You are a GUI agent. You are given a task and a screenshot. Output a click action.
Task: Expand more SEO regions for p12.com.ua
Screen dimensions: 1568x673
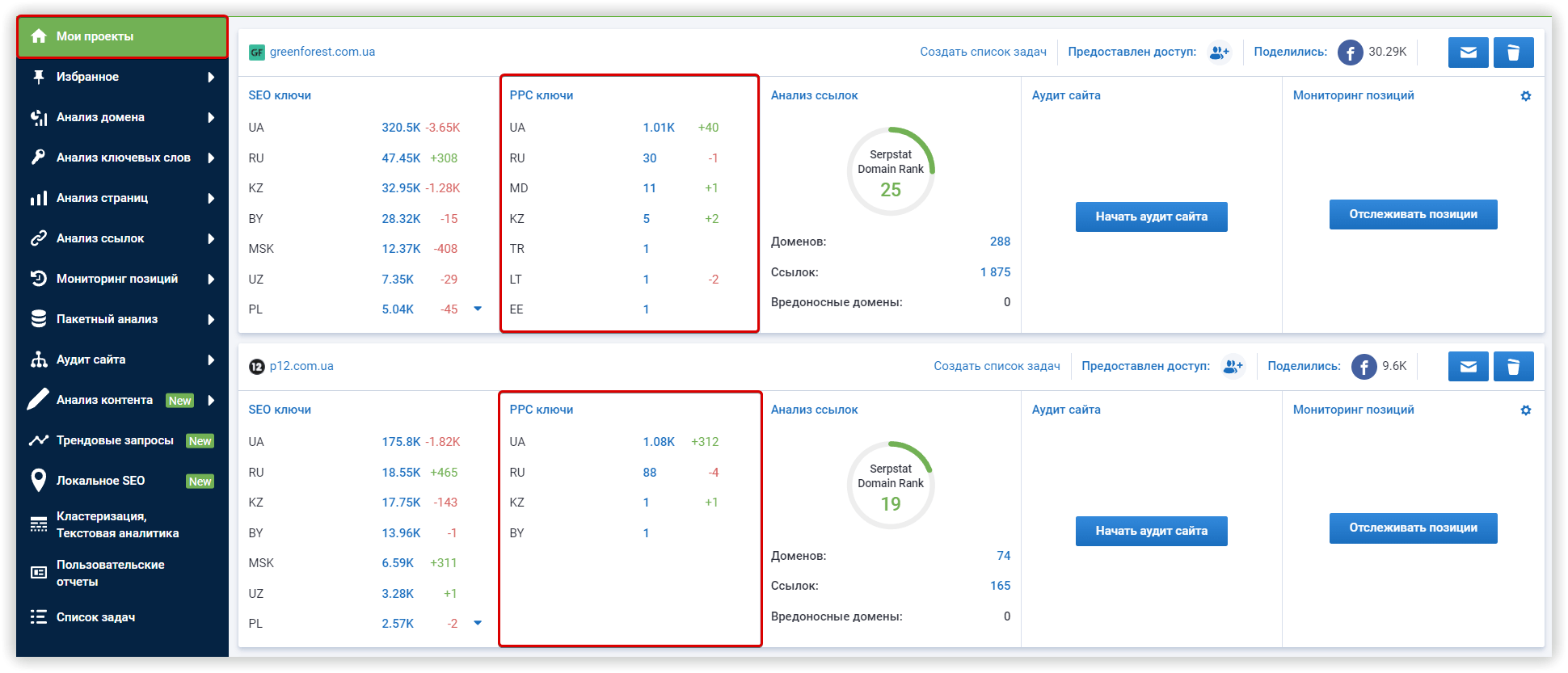pyautogui.click(x=478, y=623)
